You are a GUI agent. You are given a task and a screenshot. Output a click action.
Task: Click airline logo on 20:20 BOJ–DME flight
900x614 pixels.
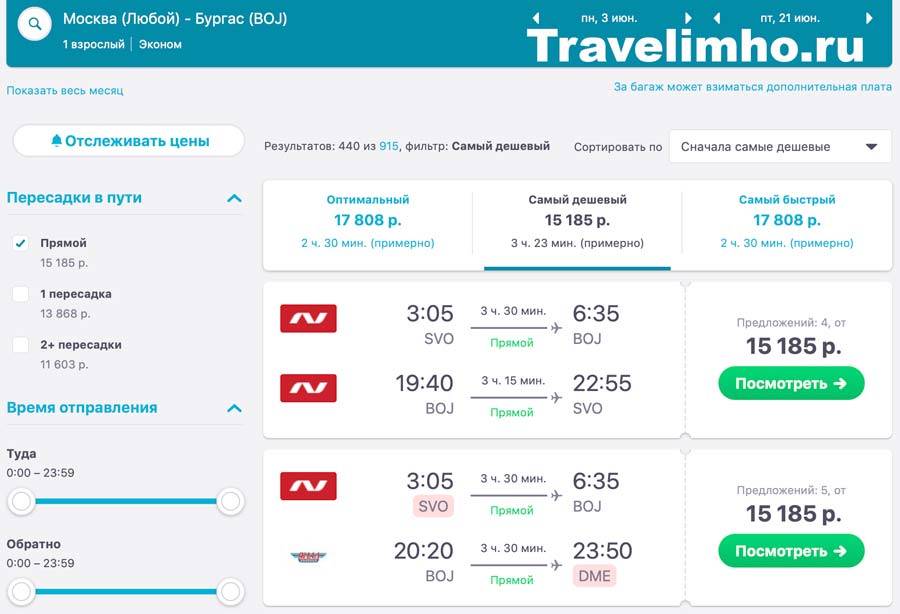(x=308, y=556)
